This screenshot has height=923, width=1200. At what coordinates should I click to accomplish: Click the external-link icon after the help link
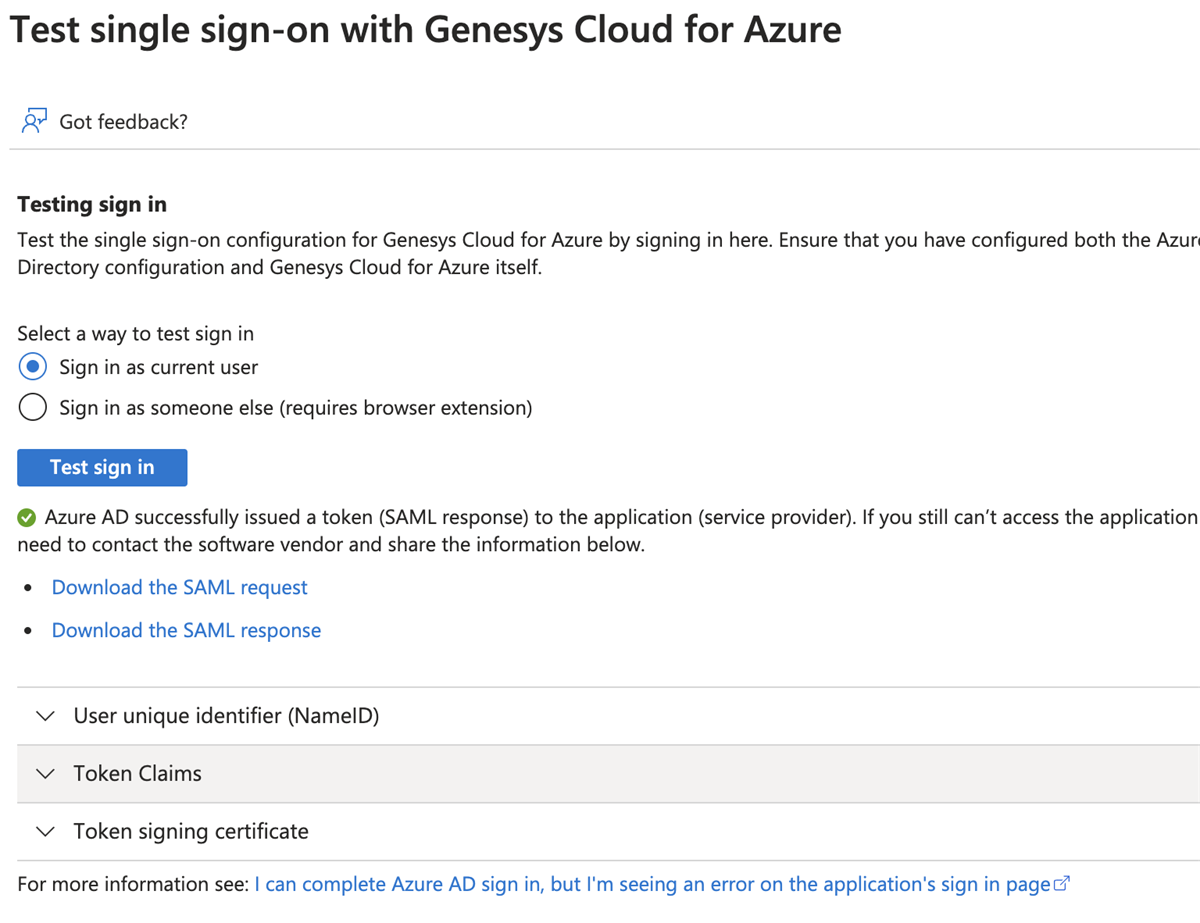click(1060, 883)
